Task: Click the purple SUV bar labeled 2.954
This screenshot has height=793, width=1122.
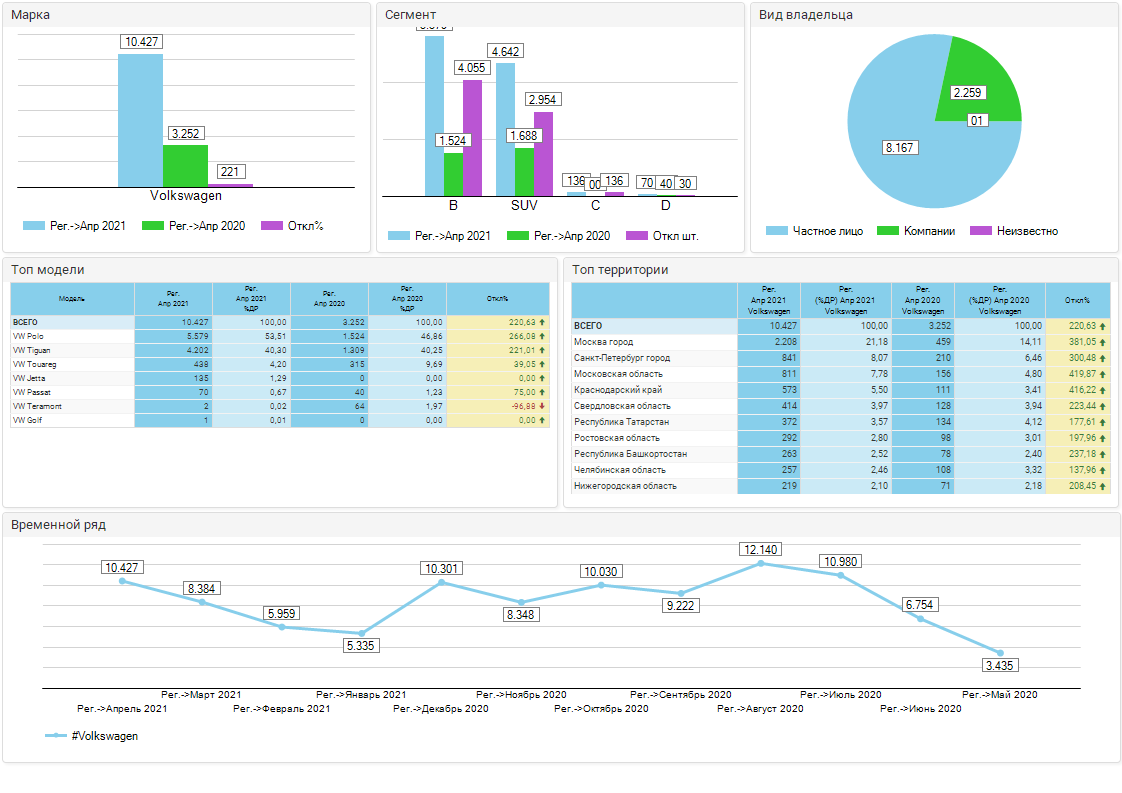Action: click(543, 153)
